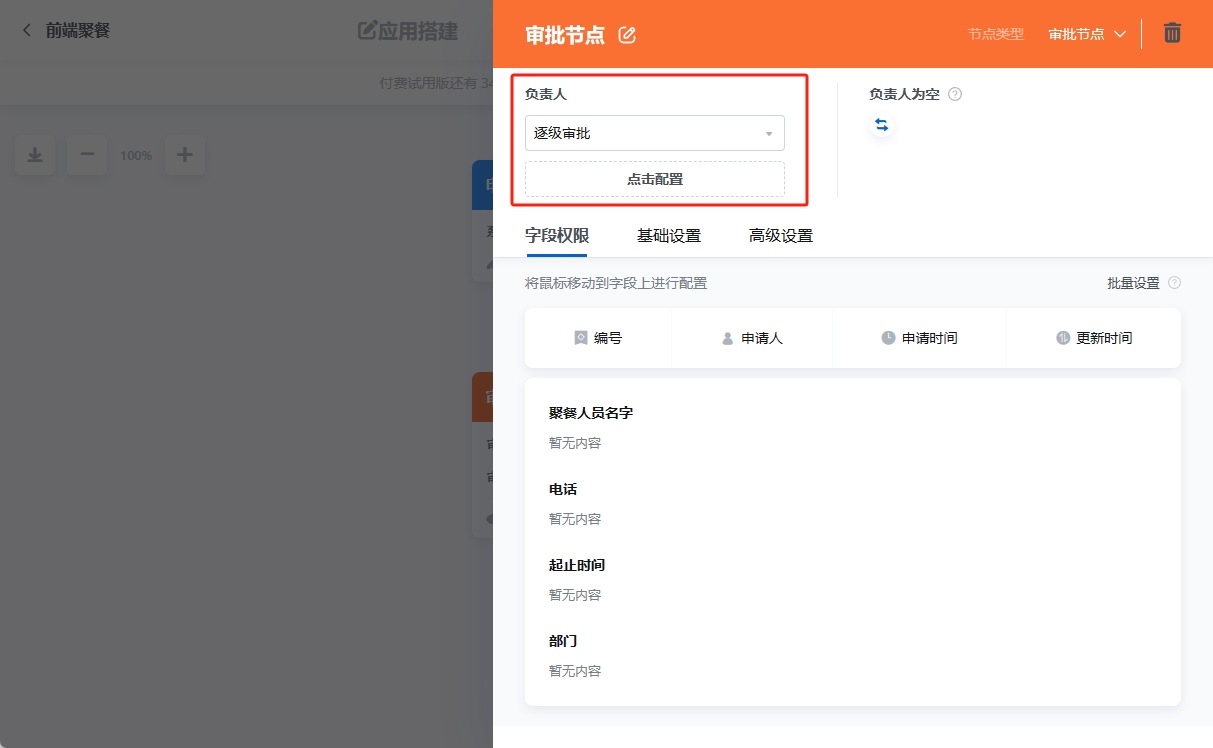This screenshot has width=1213, height=748.
Task: Switch to the 高级设置 tab
Action: pyautogui.click(x=781, y=236)
